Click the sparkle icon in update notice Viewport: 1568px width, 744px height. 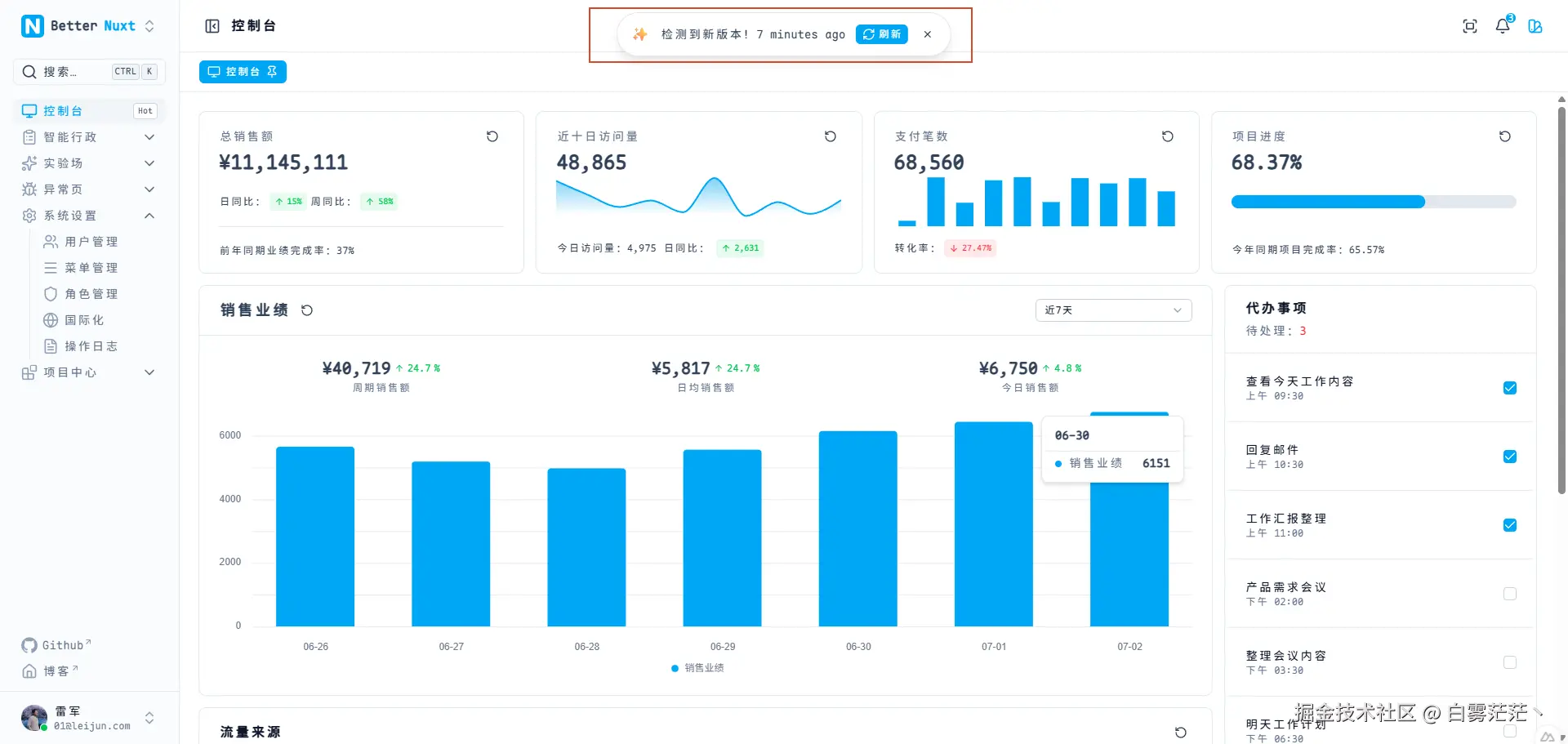click(x=640, y=34)
